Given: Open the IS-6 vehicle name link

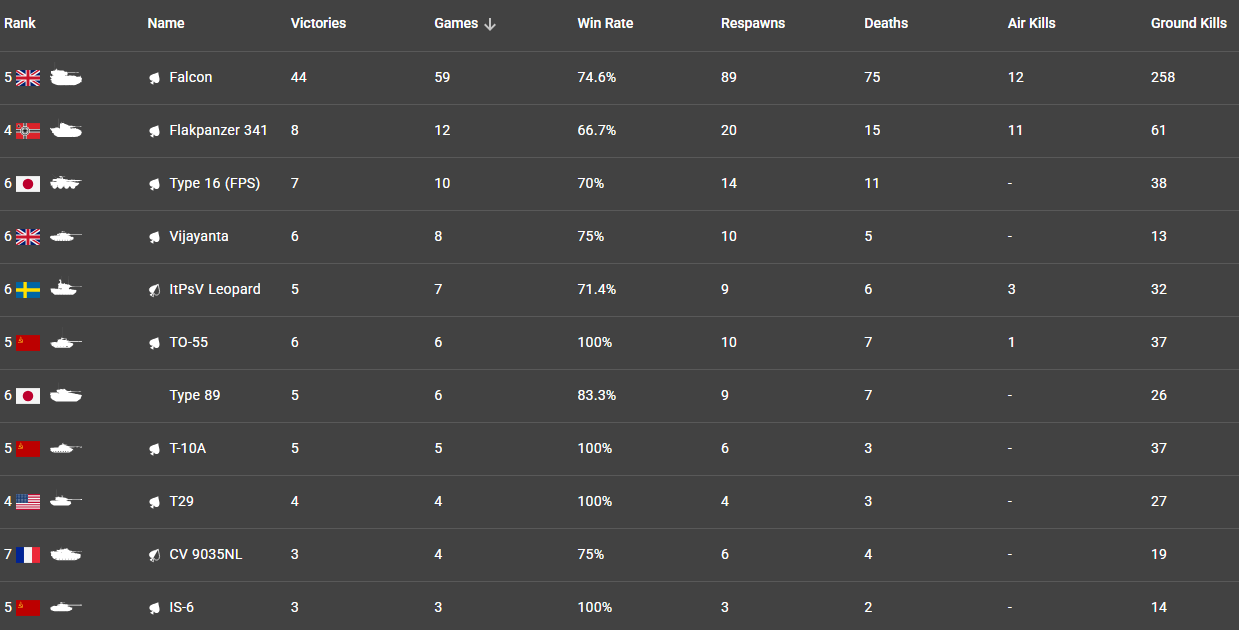Looking at the screenshot, I should click(182, 607).
